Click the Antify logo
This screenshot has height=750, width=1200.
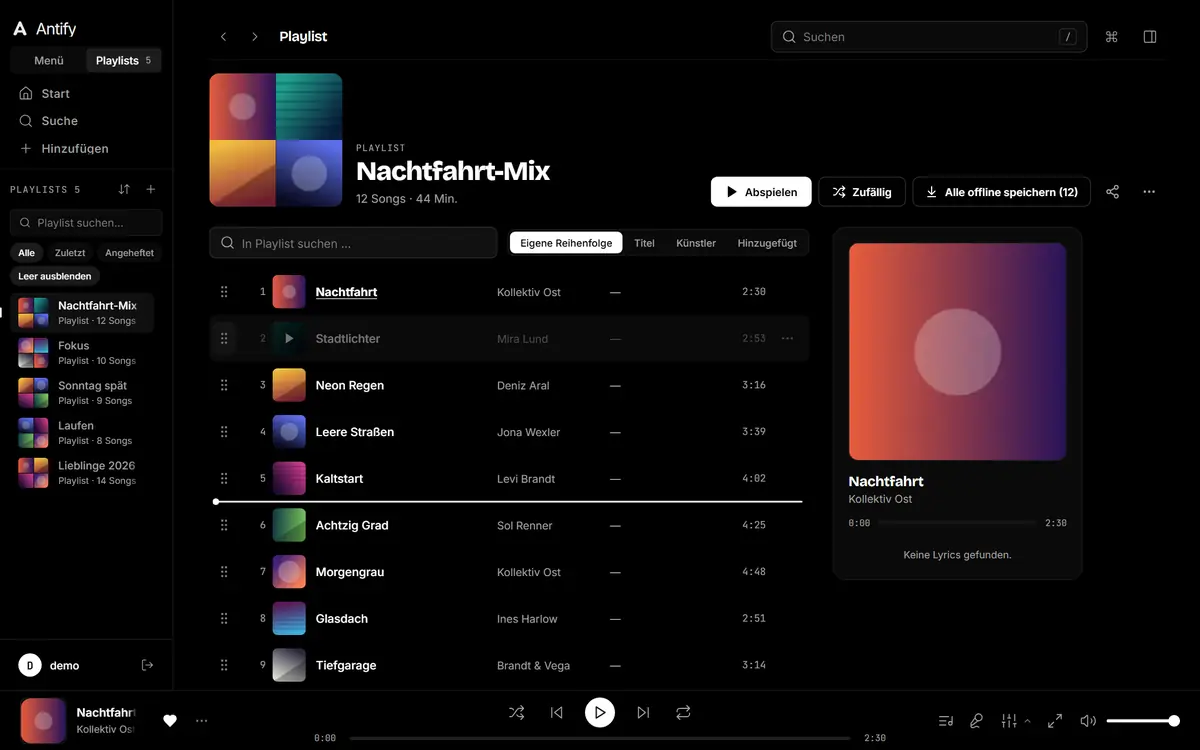44,29
